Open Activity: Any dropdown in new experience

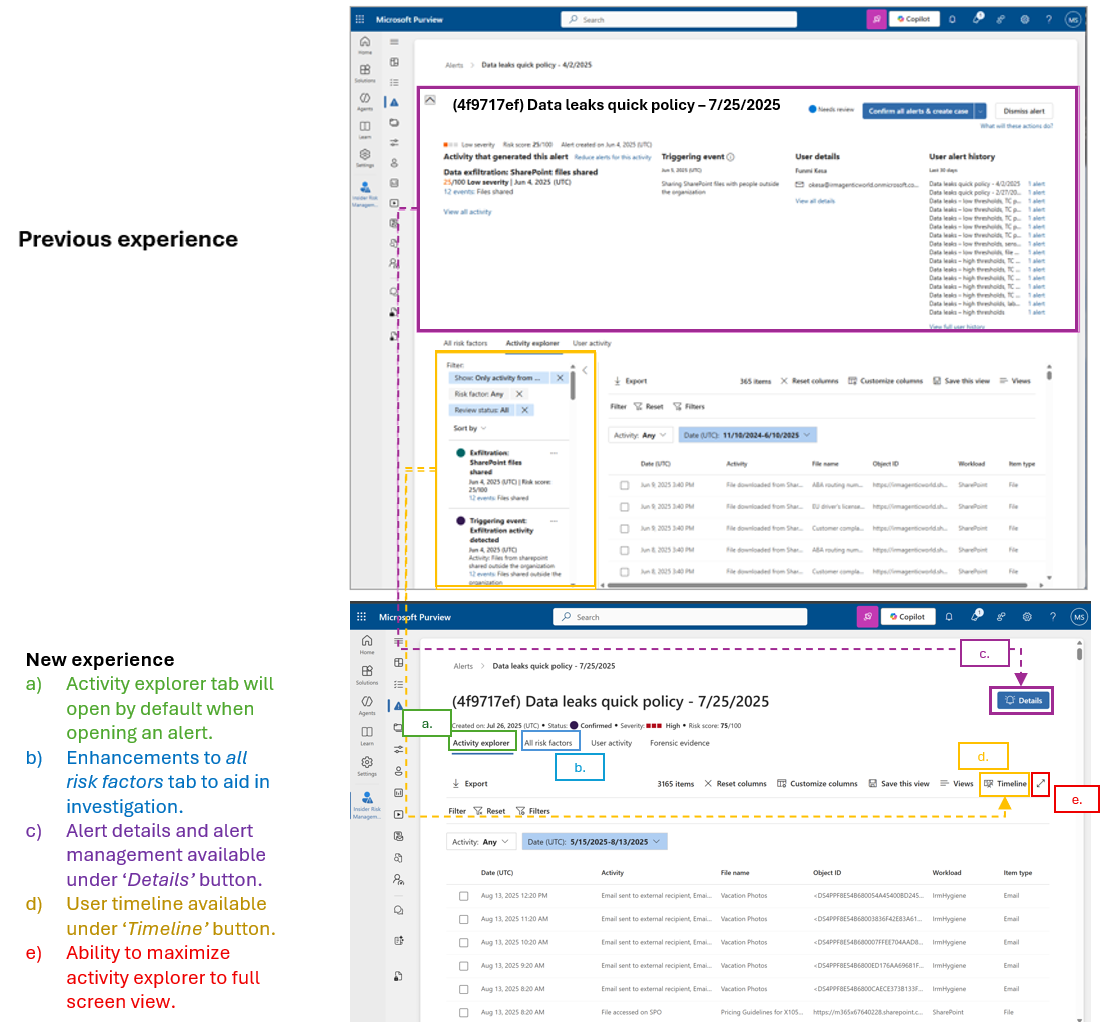coord(481,842)
